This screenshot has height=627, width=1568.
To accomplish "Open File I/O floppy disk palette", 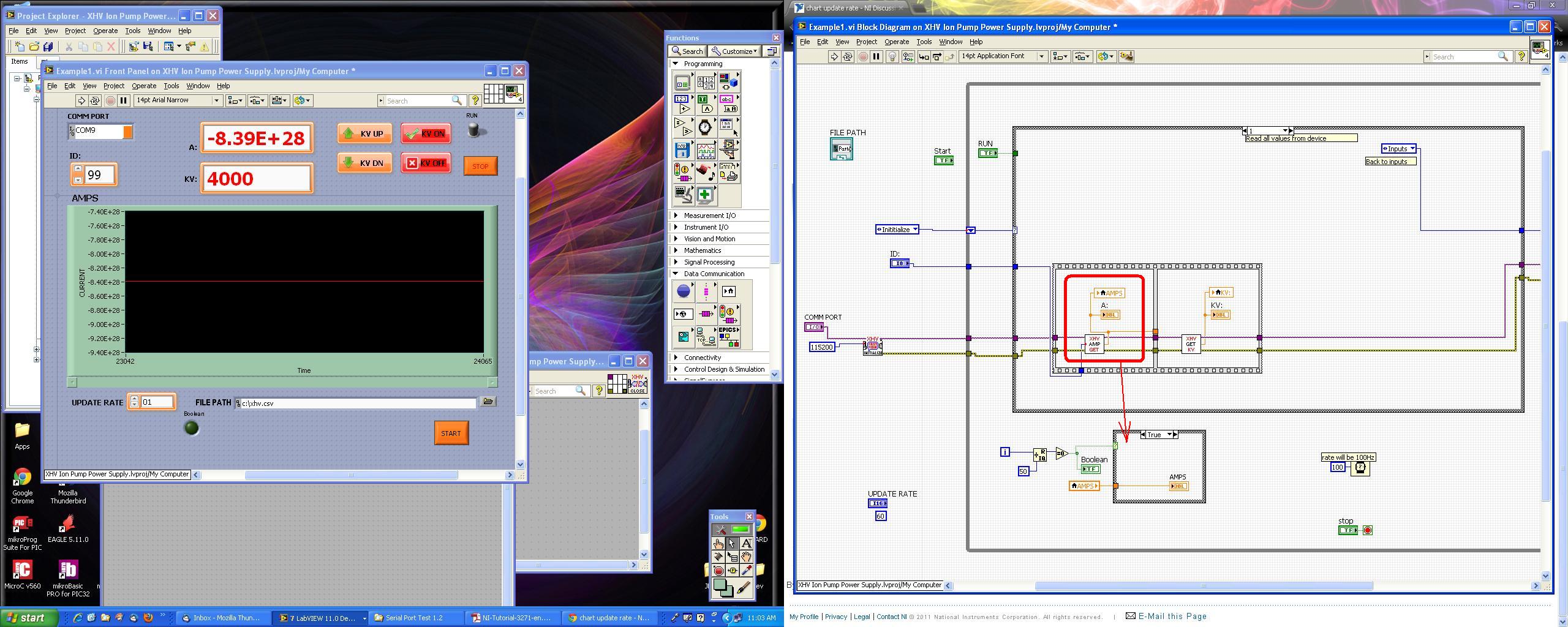I will click(x=683, y=149).
